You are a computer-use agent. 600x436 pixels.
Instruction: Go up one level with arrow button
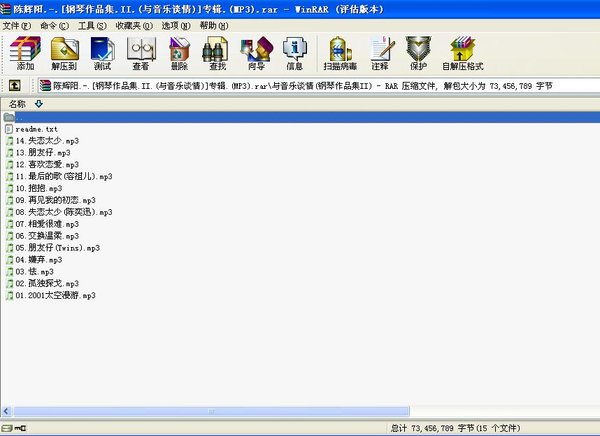(15, 85)
